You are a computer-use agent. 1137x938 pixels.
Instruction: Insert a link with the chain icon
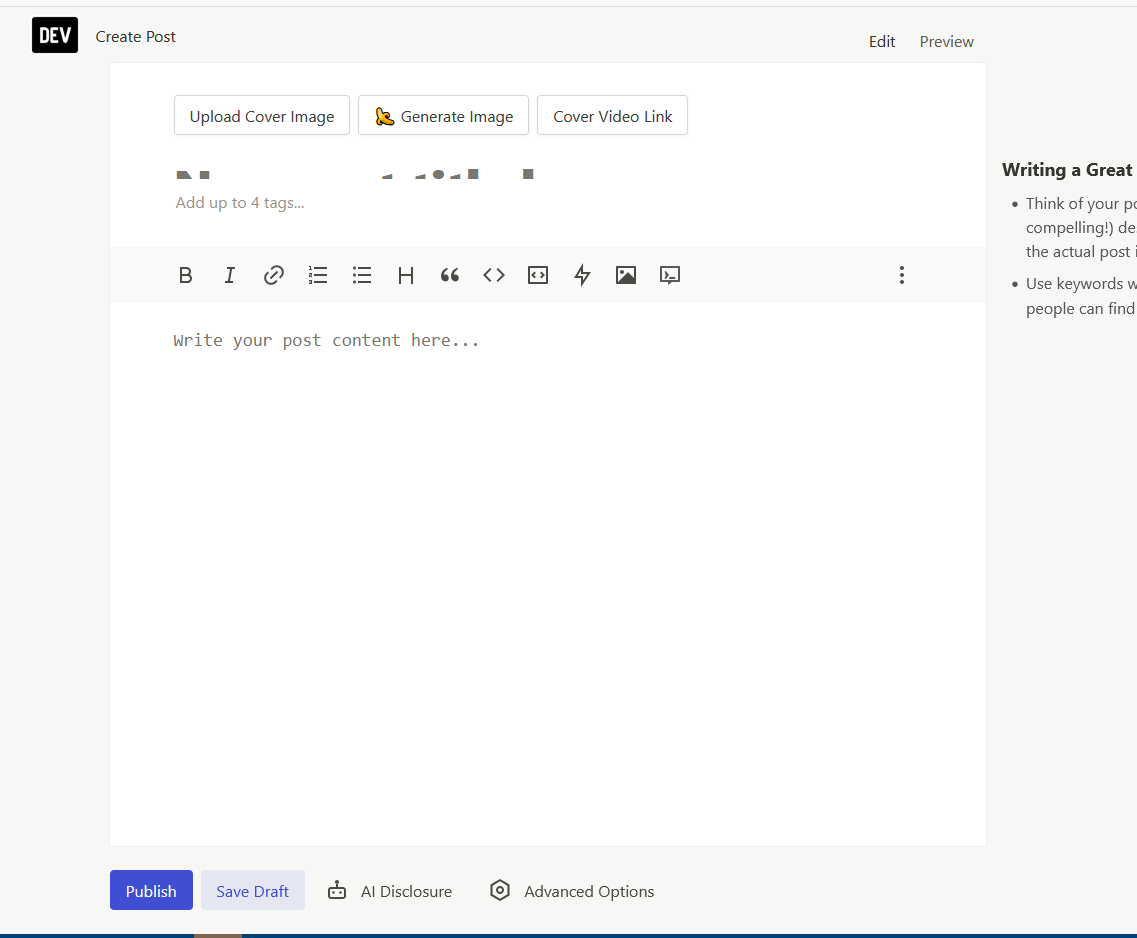click(x=273, y=275)
